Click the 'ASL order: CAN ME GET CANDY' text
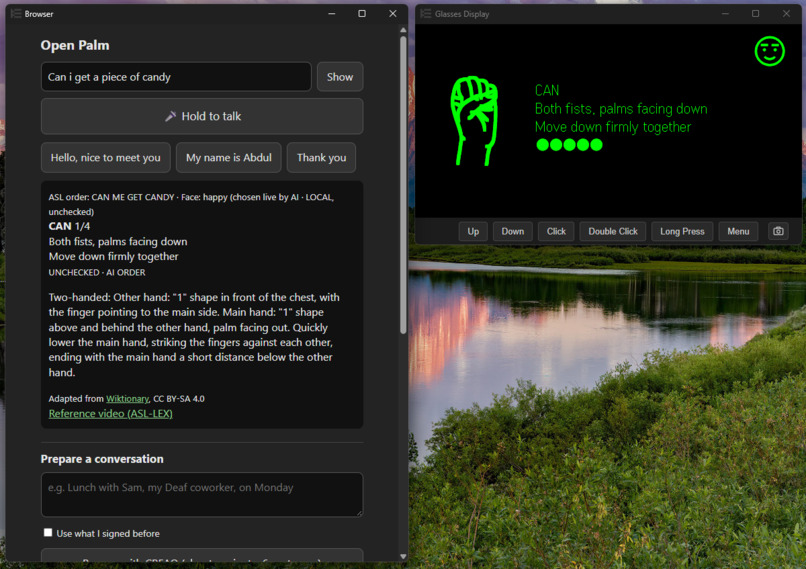806x569 pixels. pos(112,197)
